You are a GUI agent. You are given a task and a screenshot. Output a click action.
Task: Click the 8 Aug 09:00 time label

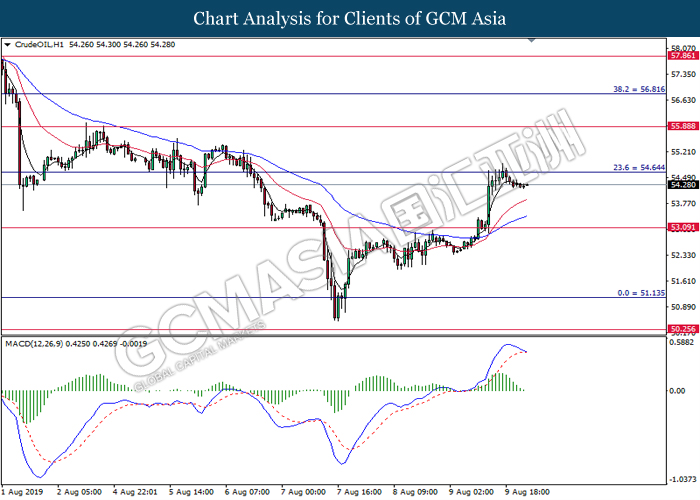pyautogui.click(x=416, y=492)
